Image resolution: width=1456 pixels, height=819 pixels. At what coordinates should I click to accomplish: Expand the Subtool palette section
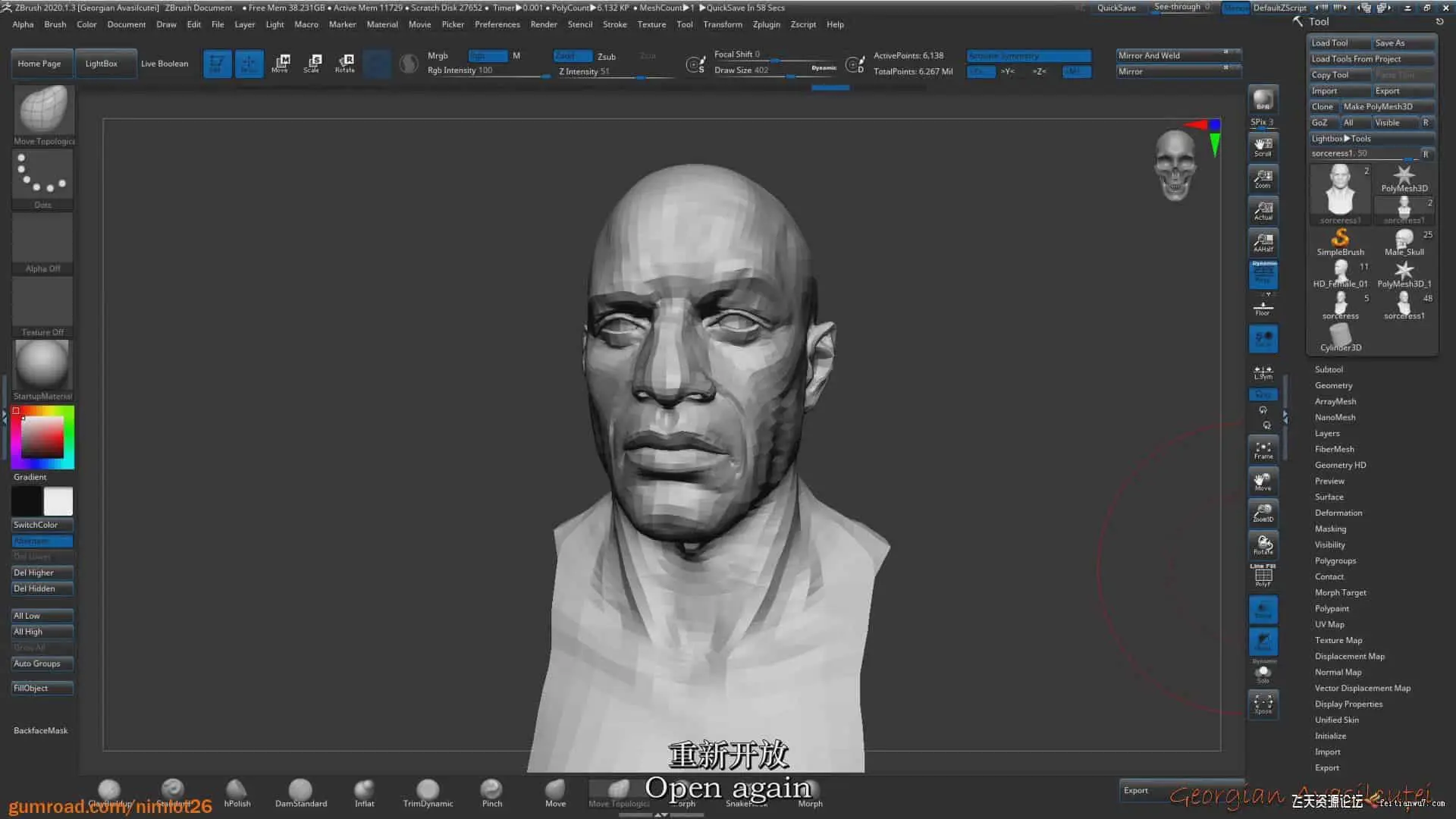click(1329, 369)
